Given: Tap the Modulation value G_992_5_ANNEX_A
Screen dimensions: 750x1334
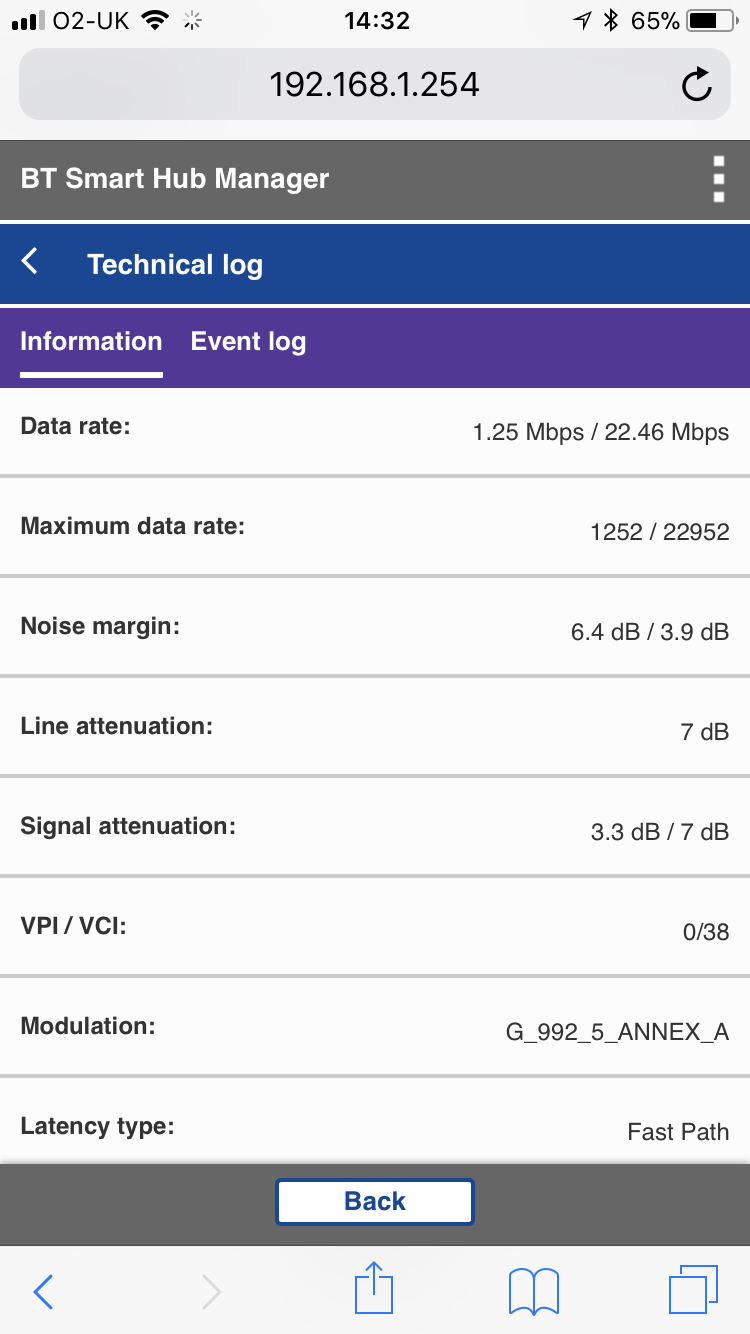Looking at the screenshot, I should [617, 1032].
